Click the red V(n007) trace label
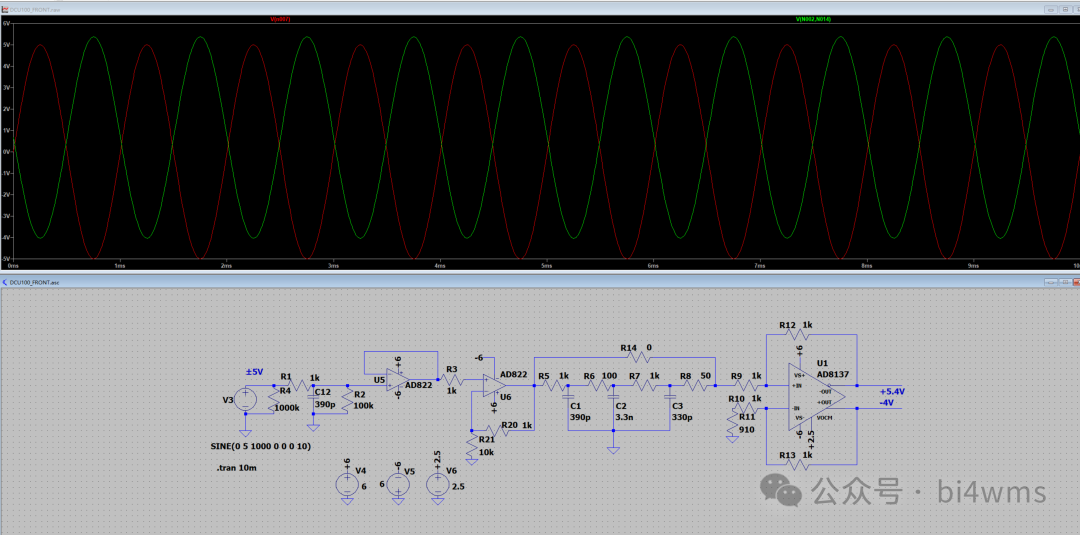The width and height of the screenshot is (1080, 535). click(x=281, y=19)
